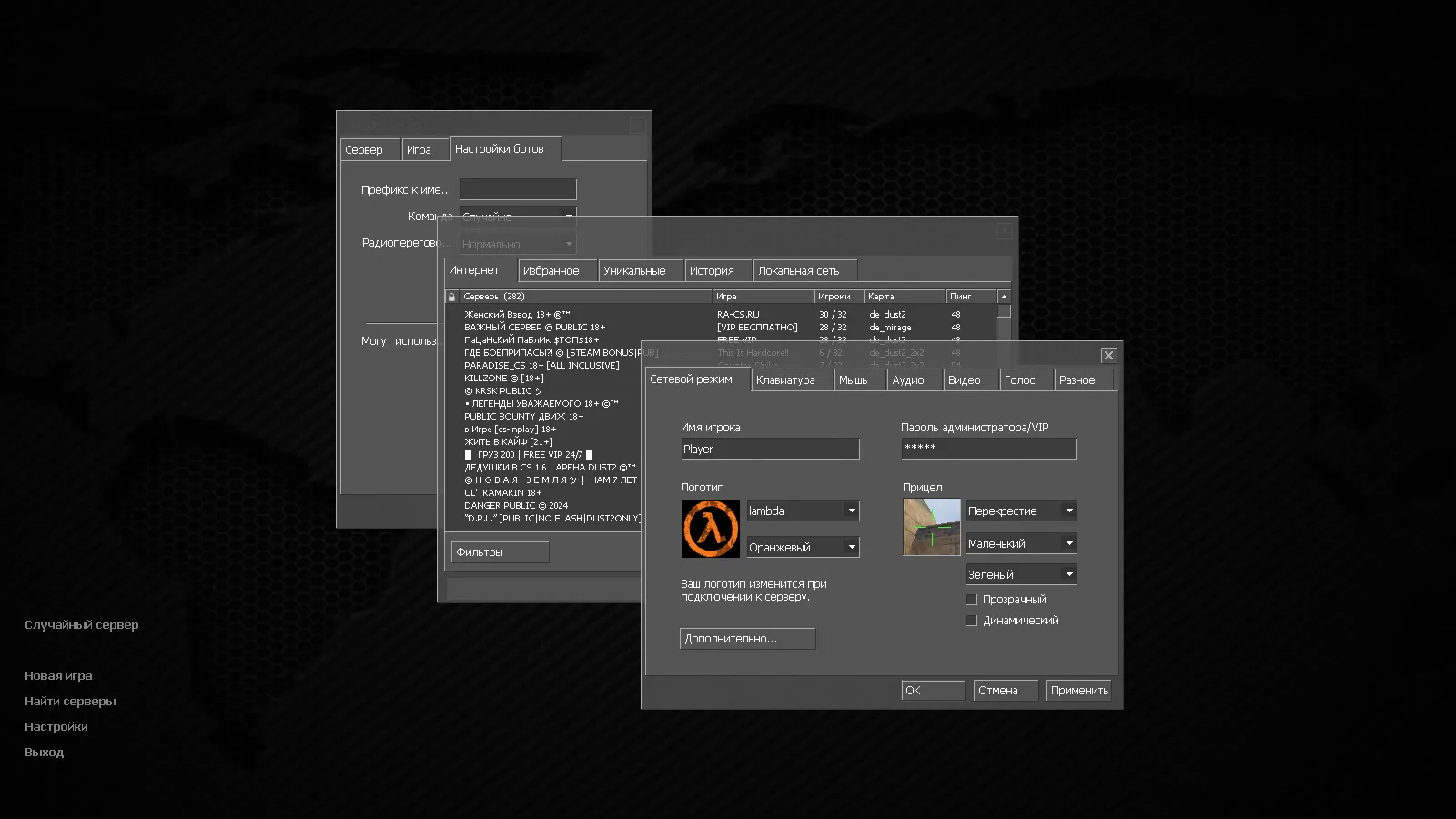Image resolution: width=1456 pixels, height=819 pixels.
Task: Close the settings dialog window
Action: 1107,355
